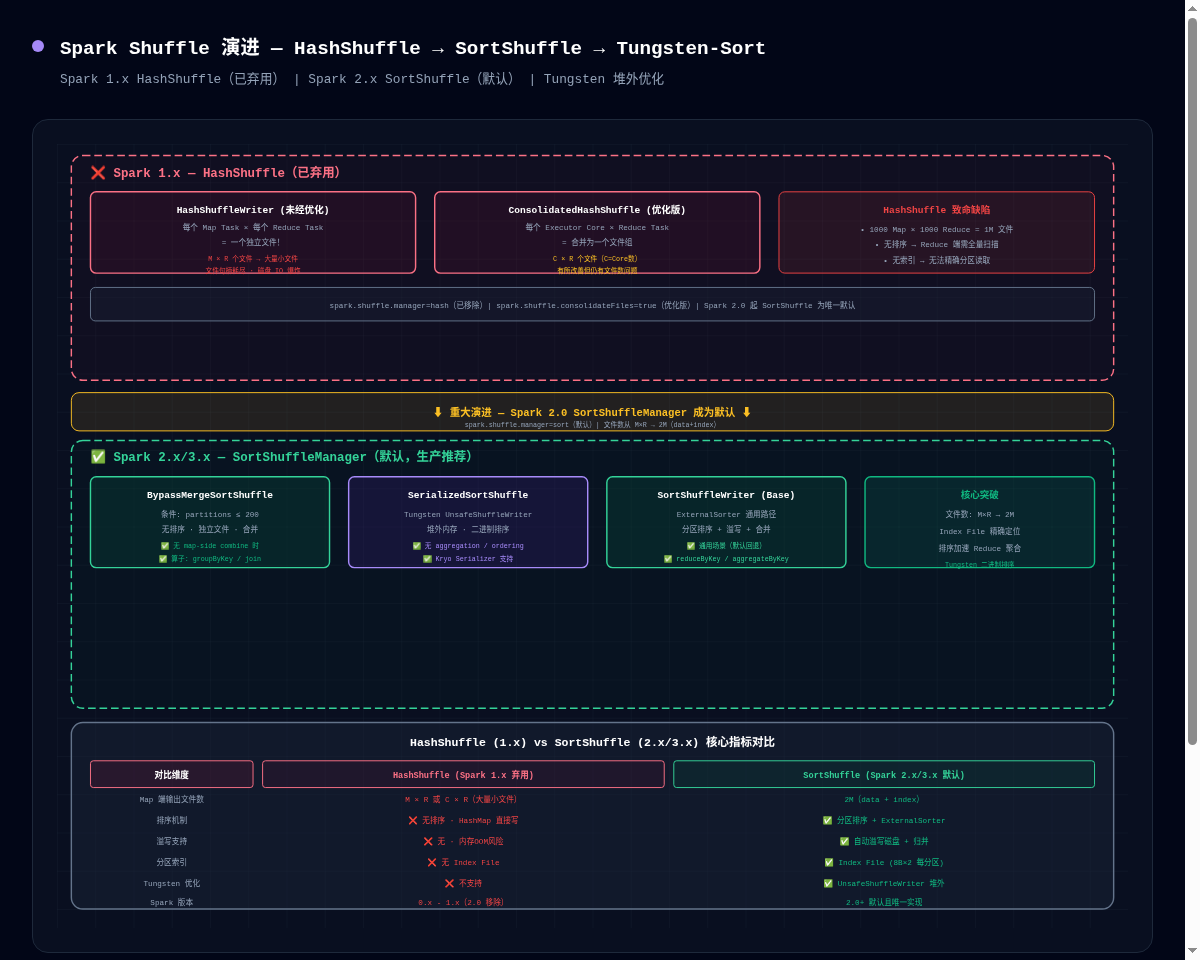Click the green check beside 自动溢写磁盘 + 归并
Image resolution: width=1200 pixels, height=960 pixels.
point(844,841)
